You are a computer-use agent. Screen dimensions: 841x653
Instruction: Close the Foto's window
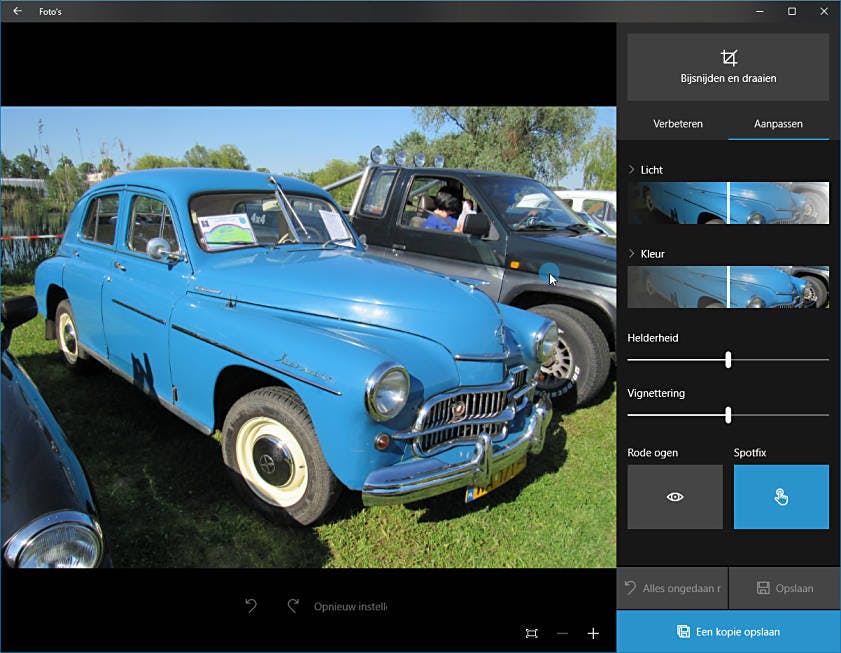pyautogui.click(x=824, y=11)
